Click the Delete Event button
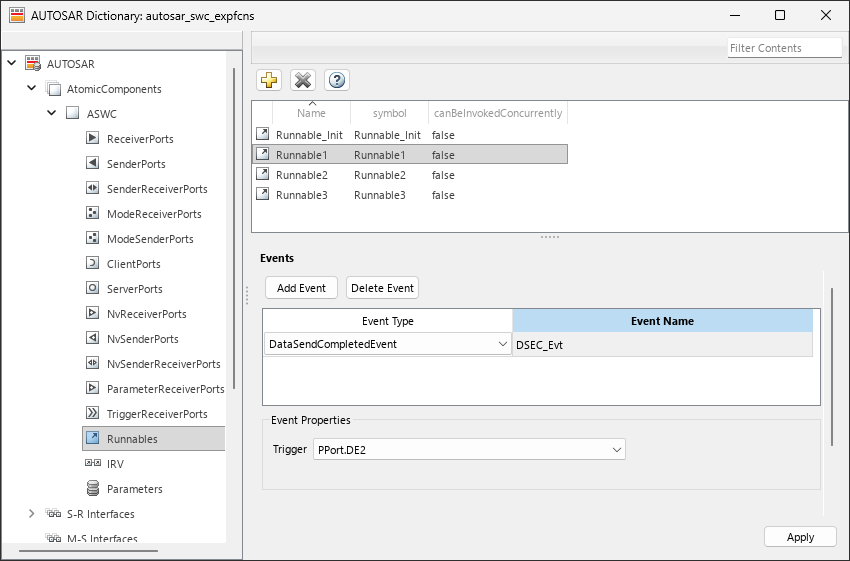 382,288
